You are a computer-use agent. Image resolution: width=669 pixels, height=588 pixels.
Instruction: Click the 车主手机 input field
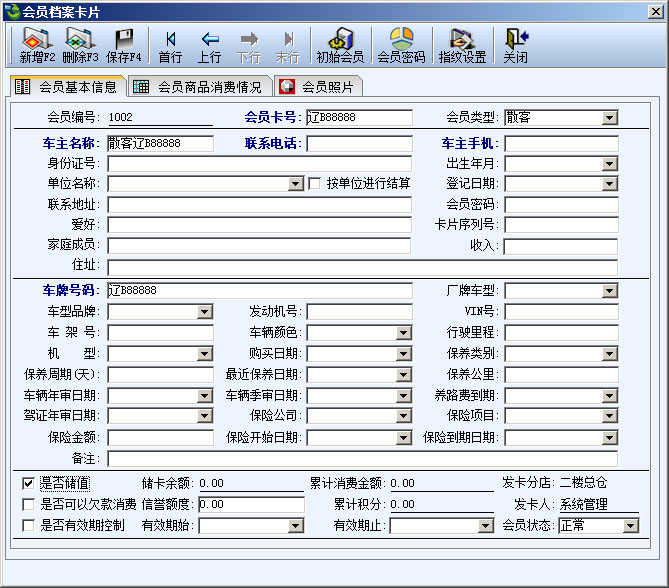tap(561, 143)
